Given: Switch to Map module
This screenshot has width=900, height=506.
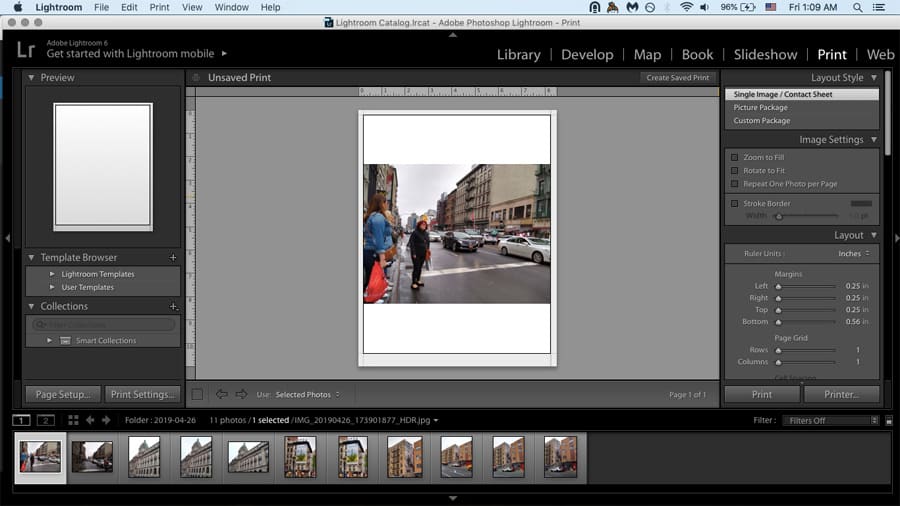Looking at the screenshot, I should click(647, 55).
